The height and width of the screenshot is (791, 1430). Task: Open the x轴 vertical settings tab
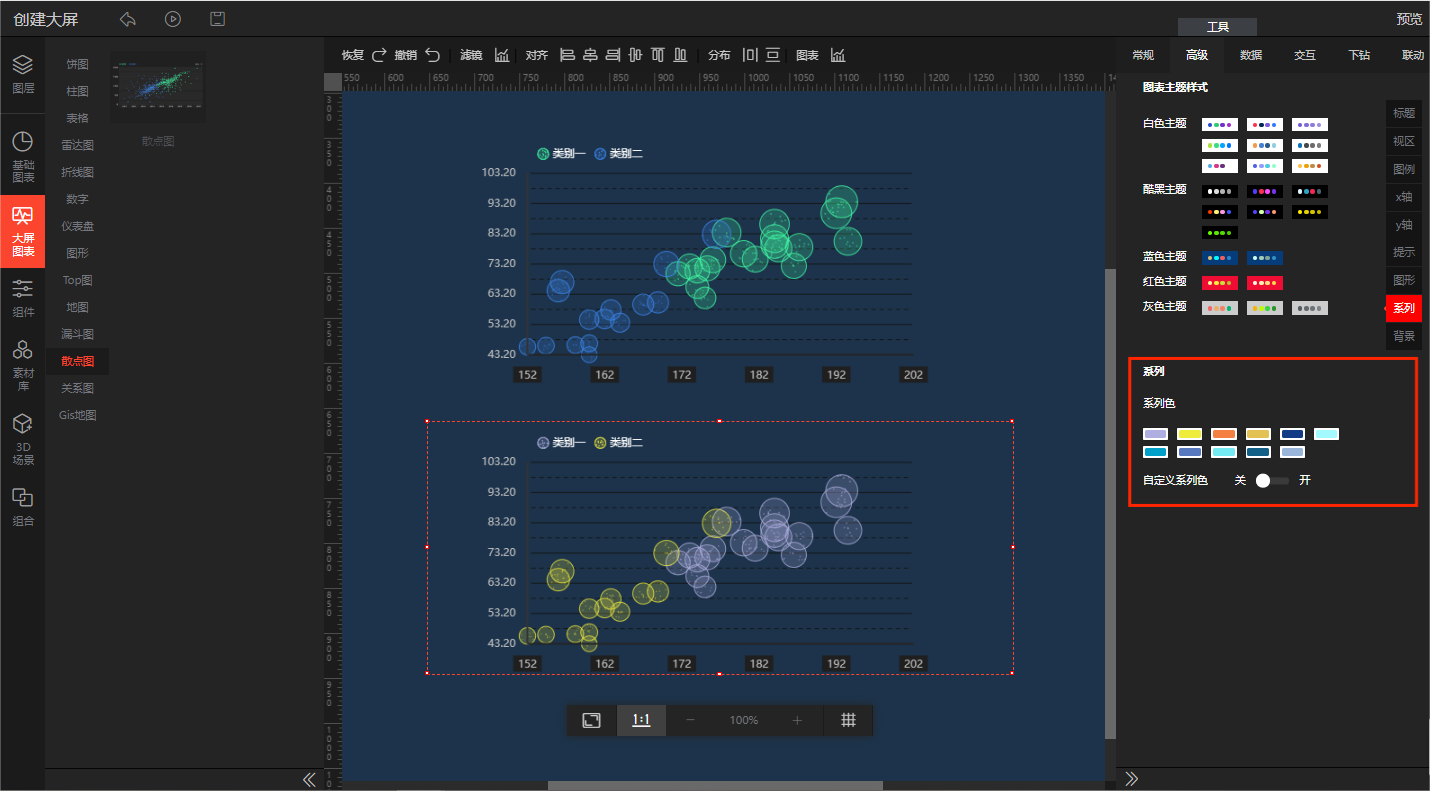(x=1404, y=197)
